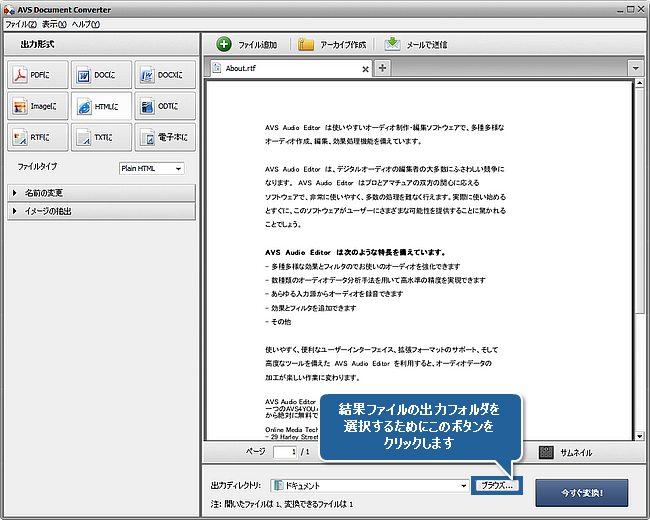
Task: Open the File (ファイル) menu
Action: (x=21, y=24)
